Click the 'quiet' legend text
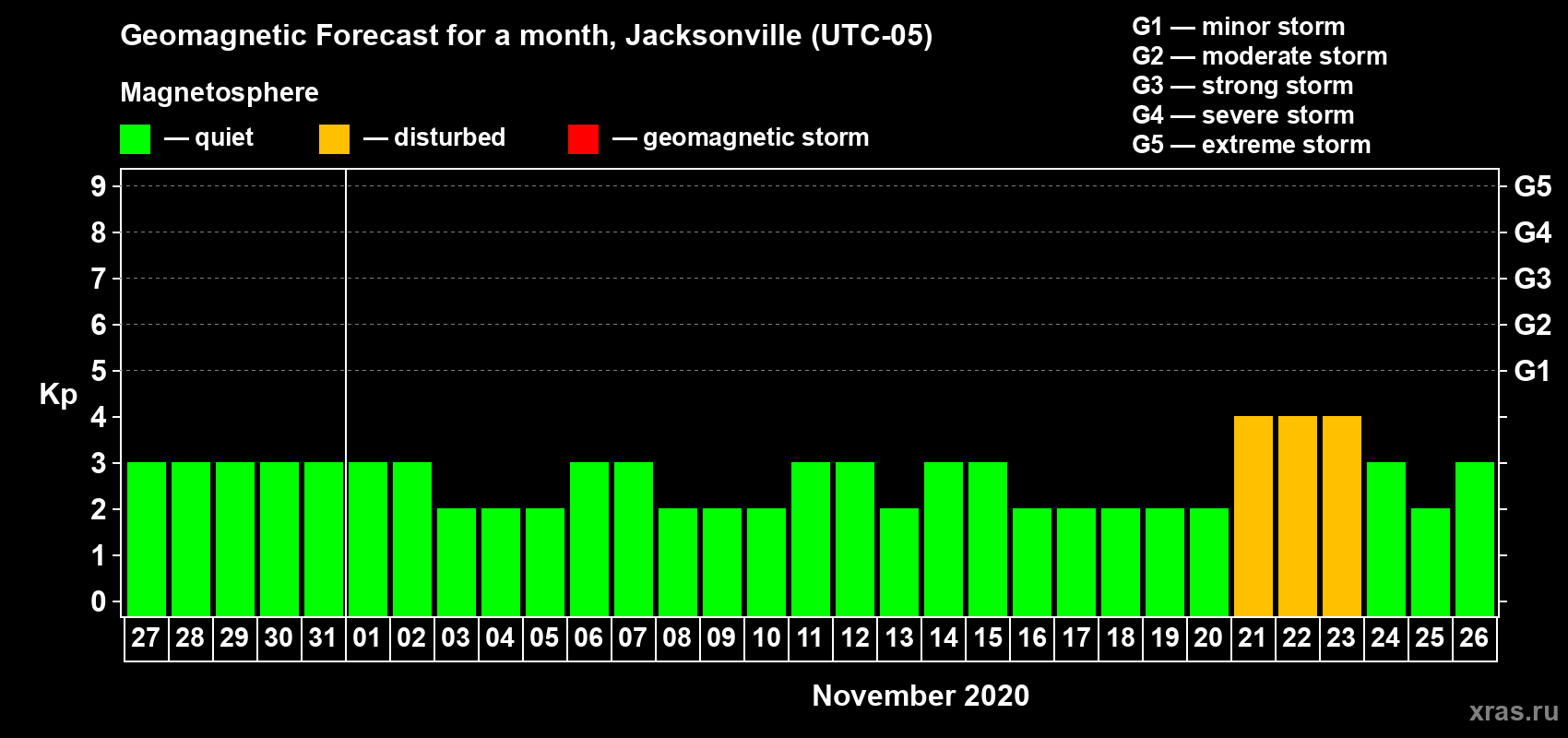The height and width of the screenshot is (738, 1568). (x=223, y=137)
